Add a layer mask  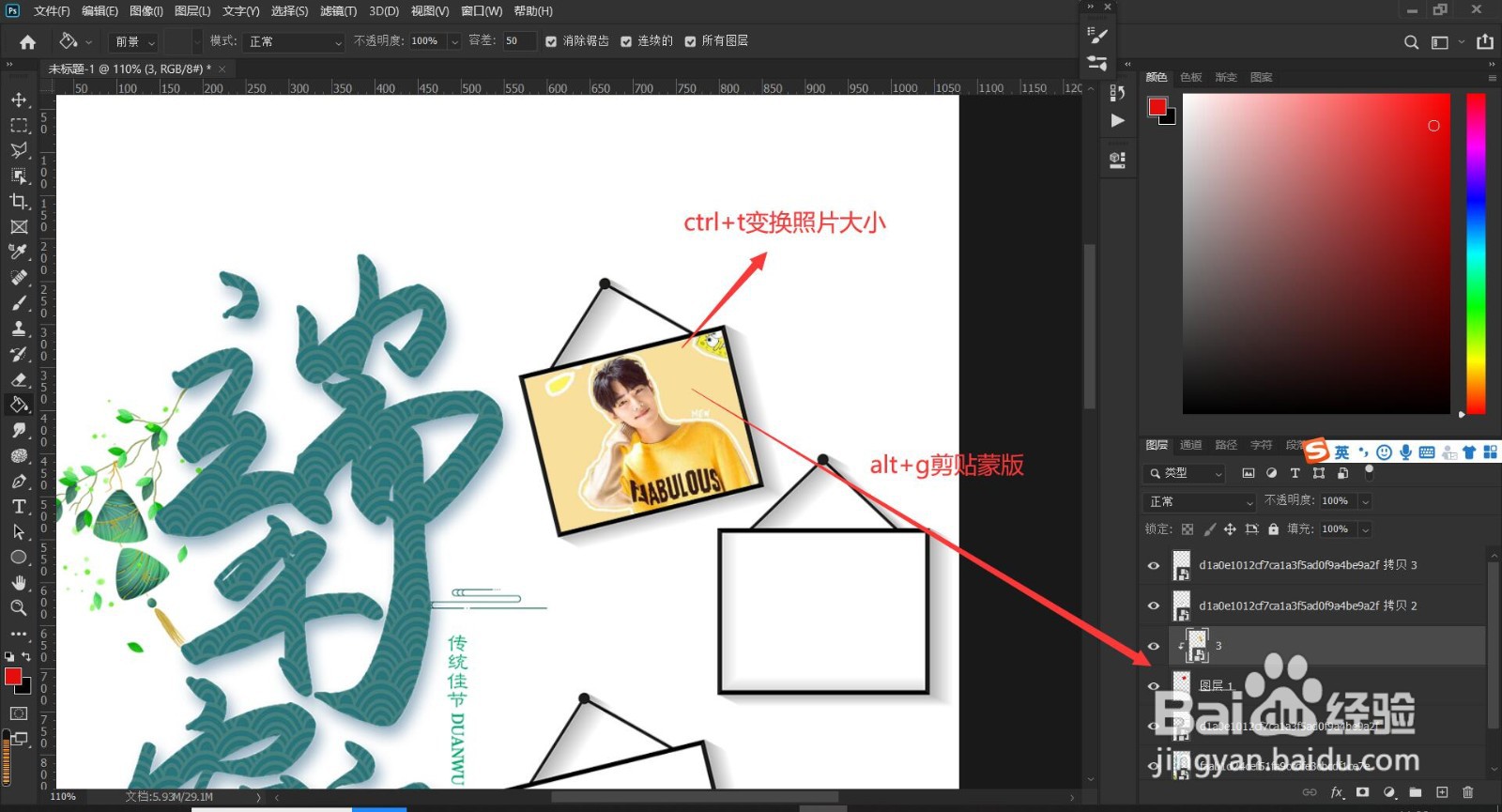(1363, 792)
